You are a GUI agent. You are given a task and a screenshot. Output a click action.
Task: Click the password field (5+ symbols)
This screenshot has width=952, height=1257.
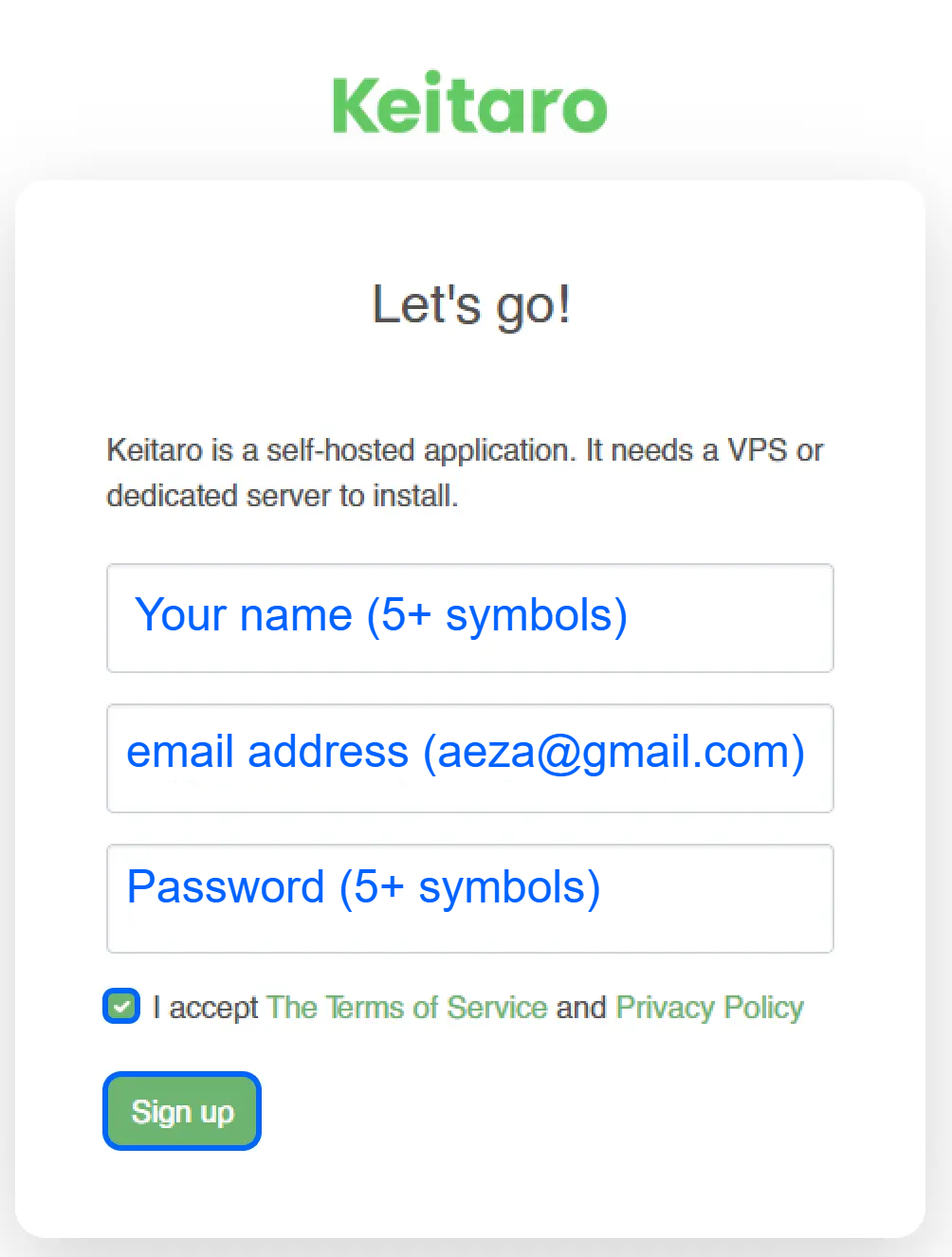pos(469,899)
